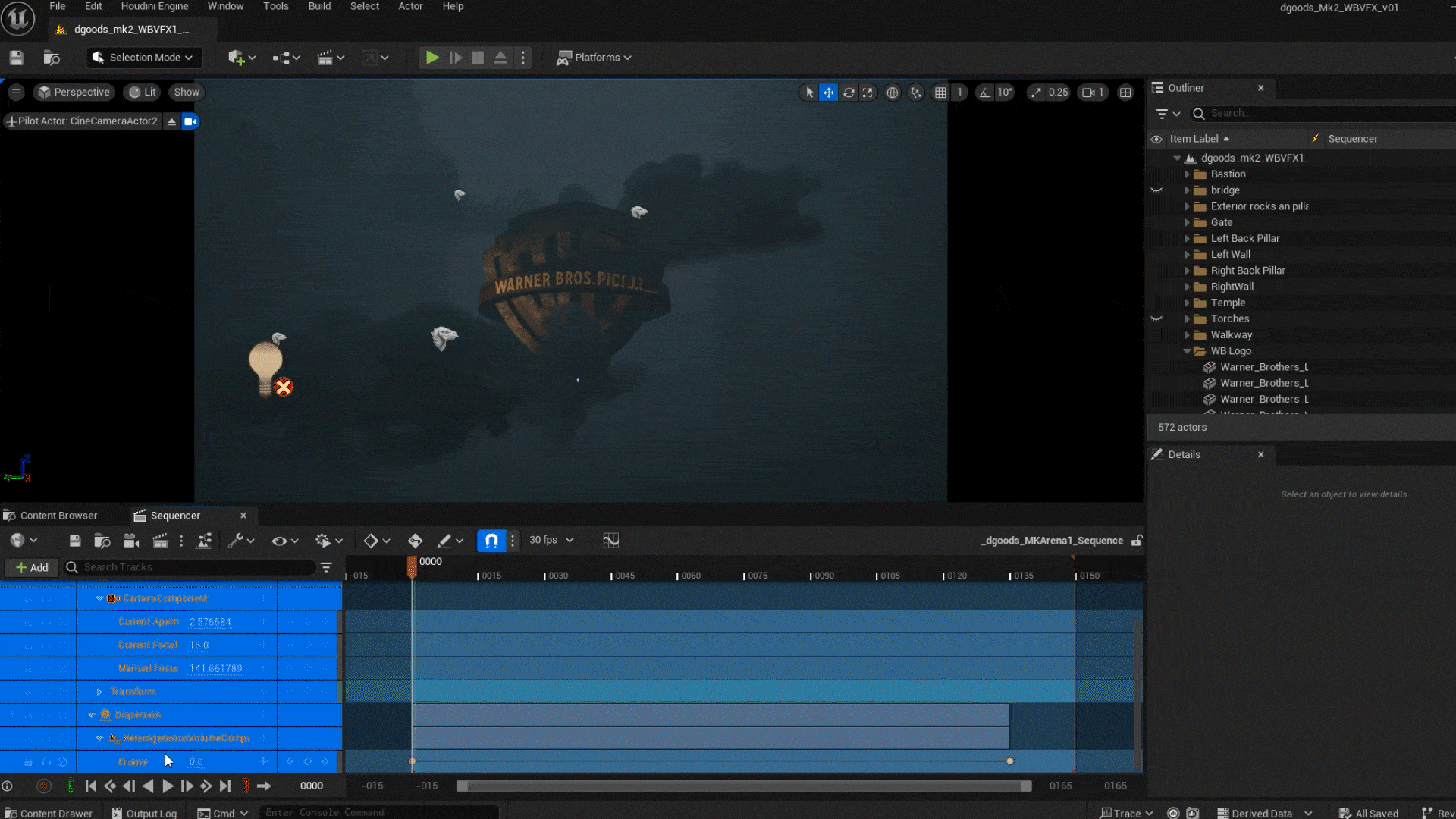Viewport: 1456px width, 819px height.
Task: Open the Actor menu
Action: (410, 6)
